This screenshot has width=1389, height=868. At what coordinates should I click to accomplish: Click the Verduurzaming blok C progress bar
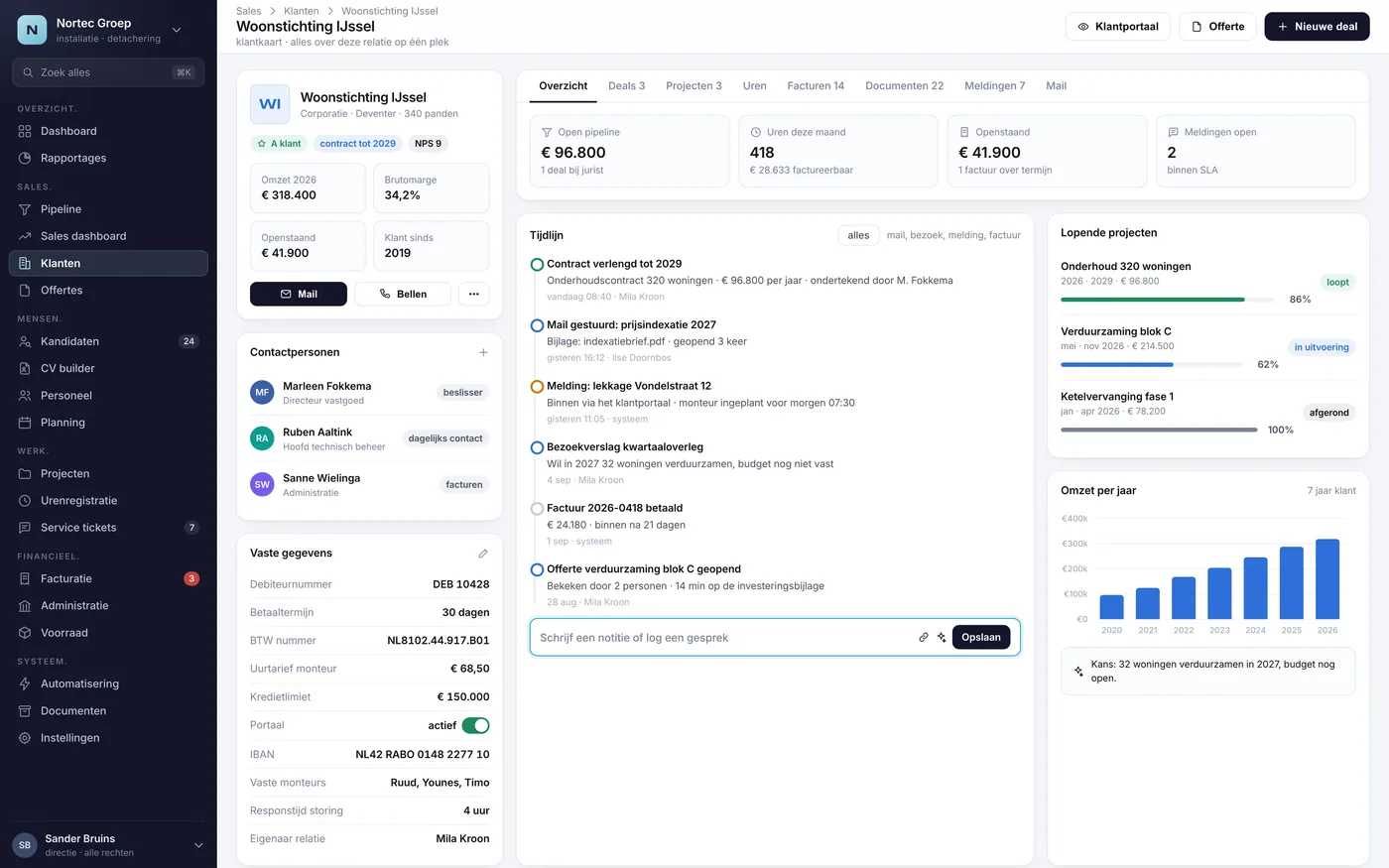point(1152,364)
